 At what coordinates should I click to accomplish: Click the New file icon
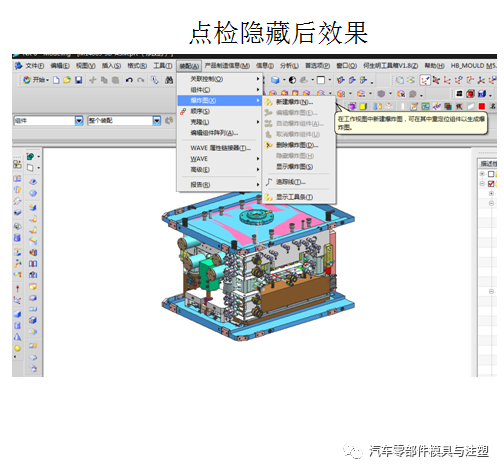56,80
